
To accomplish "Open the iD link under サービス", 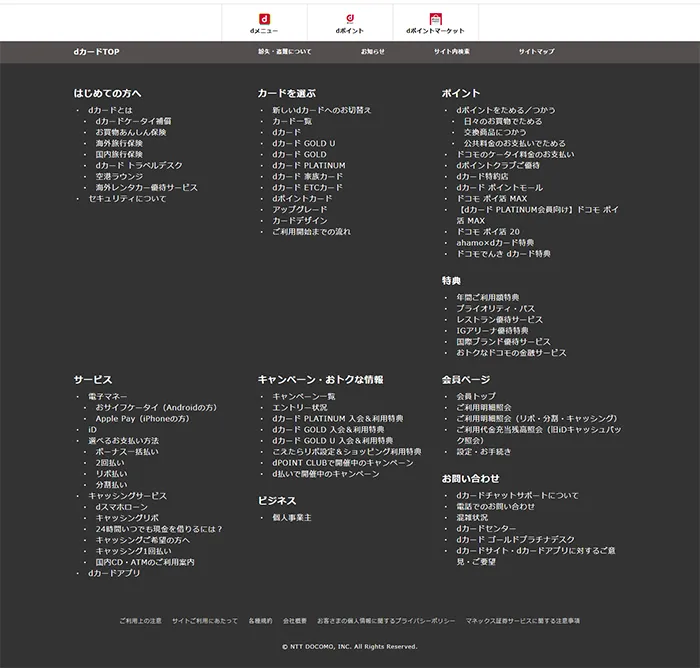I will click(92, 430).
